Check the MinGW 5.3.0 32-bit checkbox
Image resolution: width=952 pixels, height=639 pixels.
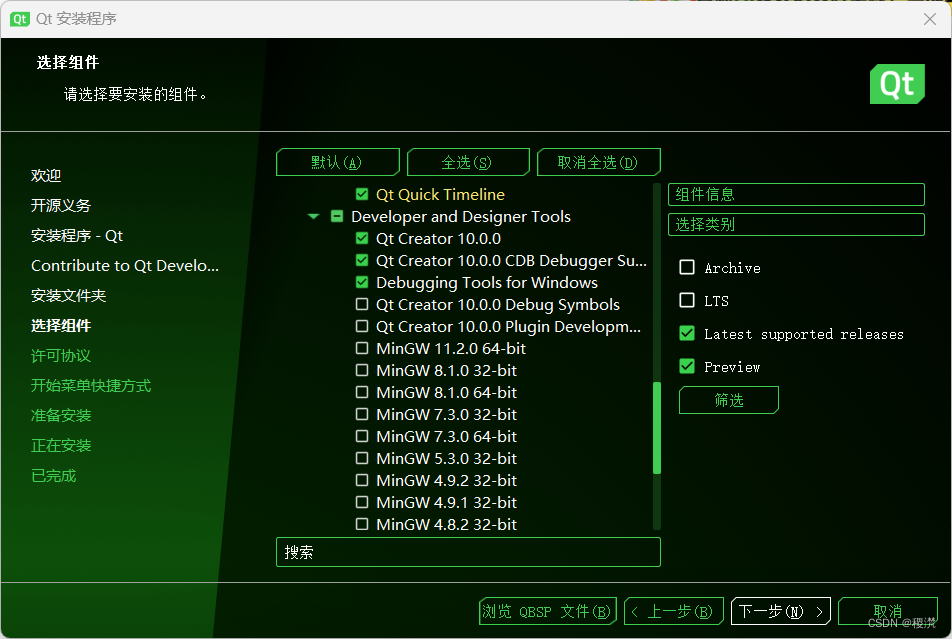pos(362,458)
